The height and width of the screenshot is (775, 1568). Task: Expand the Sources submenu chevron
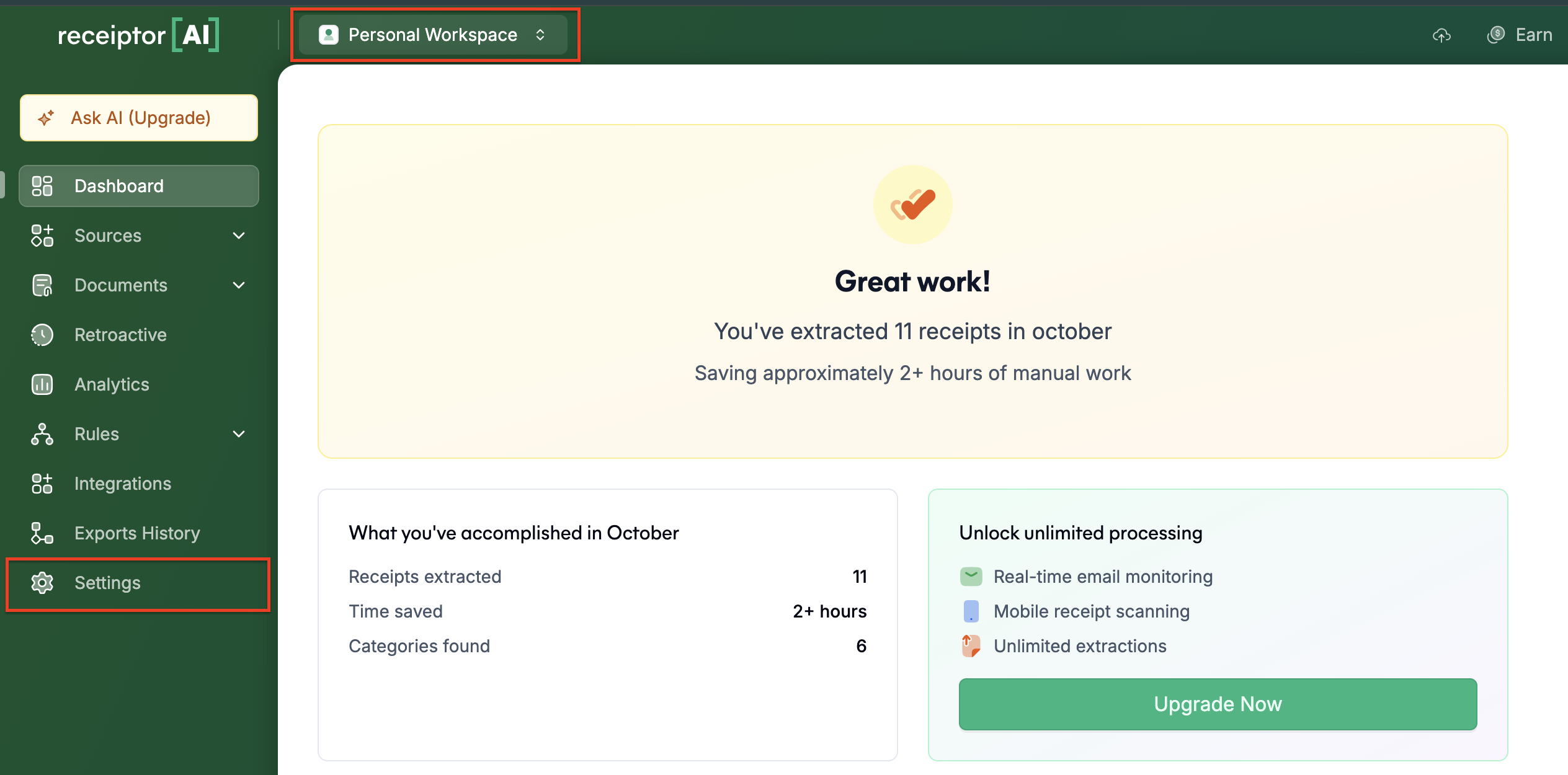[239, 236]
